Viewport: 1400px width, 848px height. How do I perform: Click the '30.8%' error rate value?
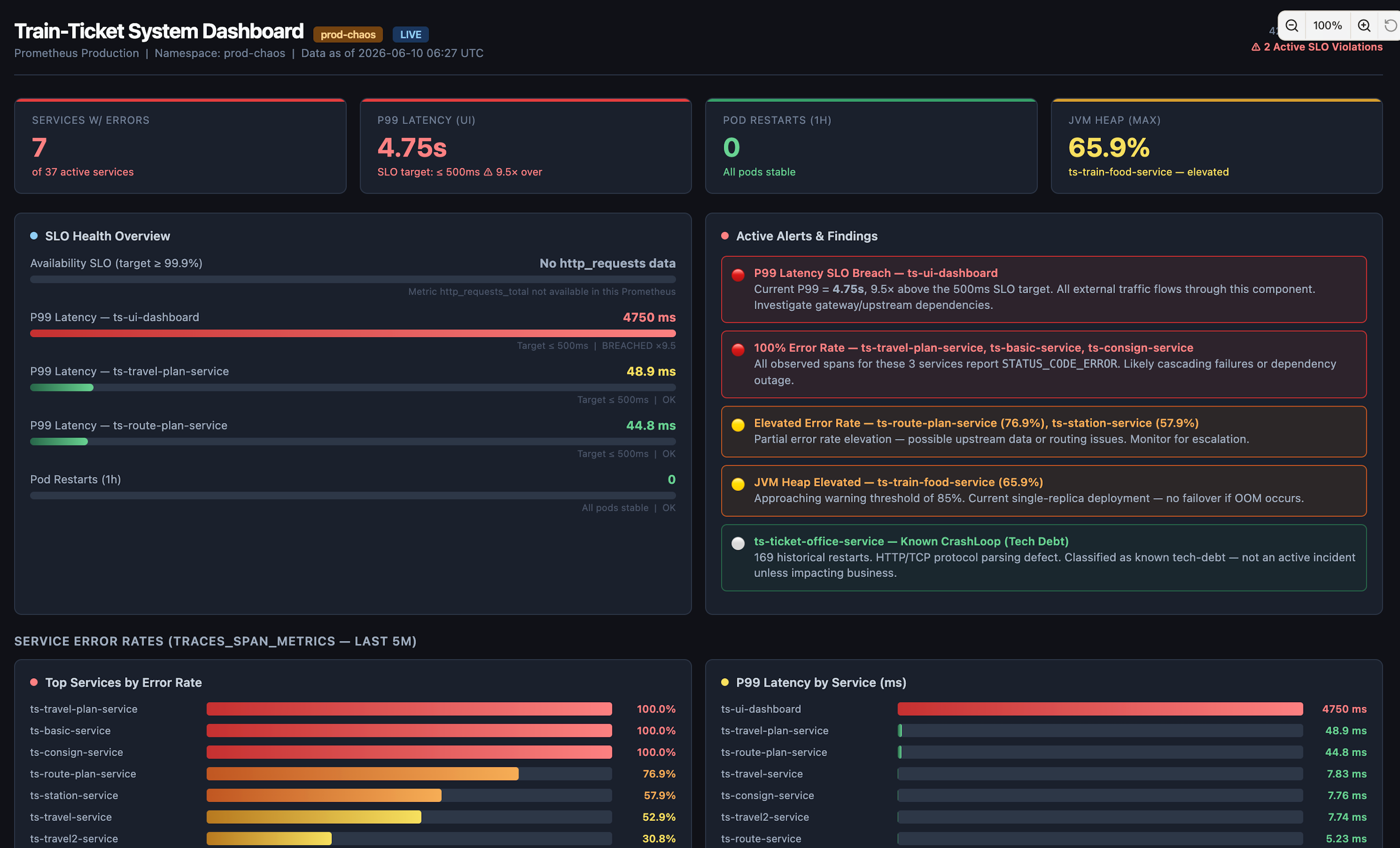pyautogui.click(x=659, y=838)
